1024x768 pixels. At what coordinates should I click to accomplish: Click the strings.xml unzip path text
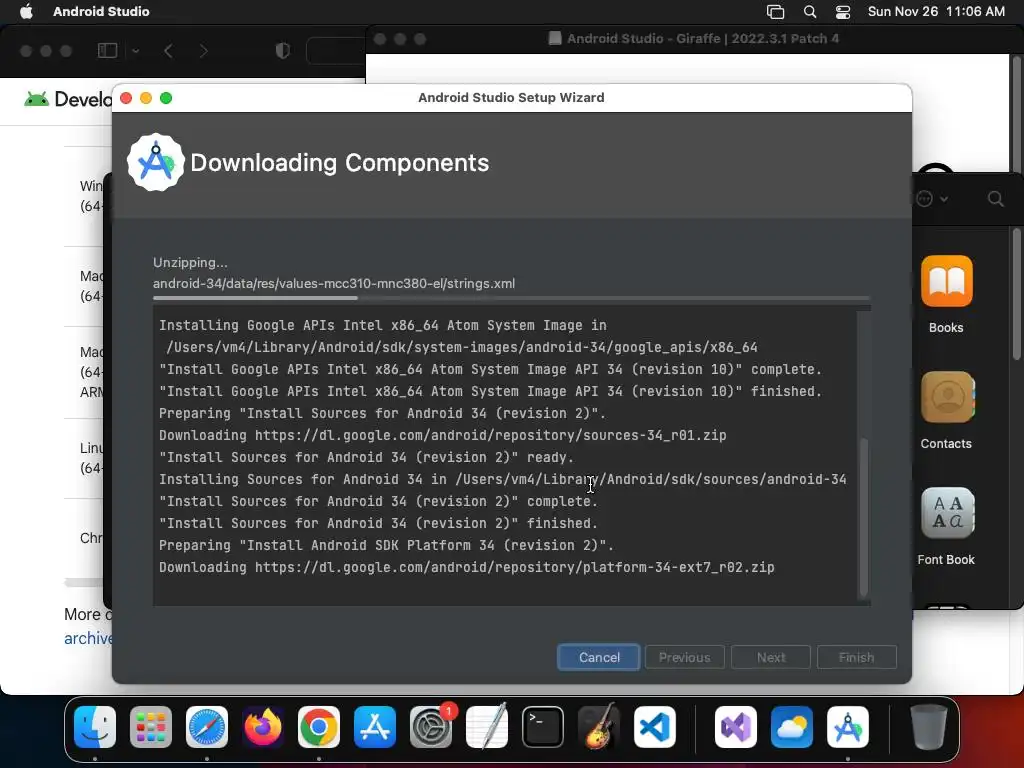point(334,283)
